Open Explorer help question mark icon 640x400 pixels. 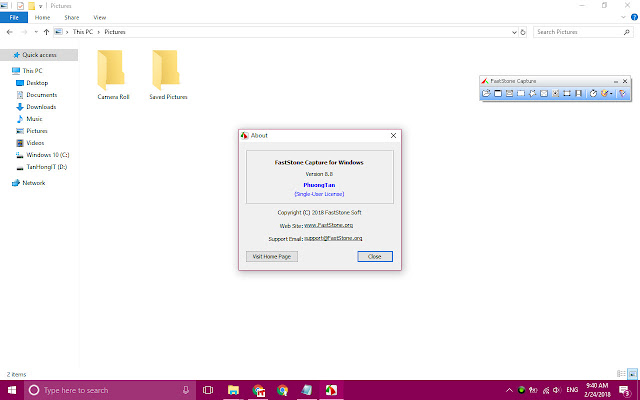(x=634, y=17)
